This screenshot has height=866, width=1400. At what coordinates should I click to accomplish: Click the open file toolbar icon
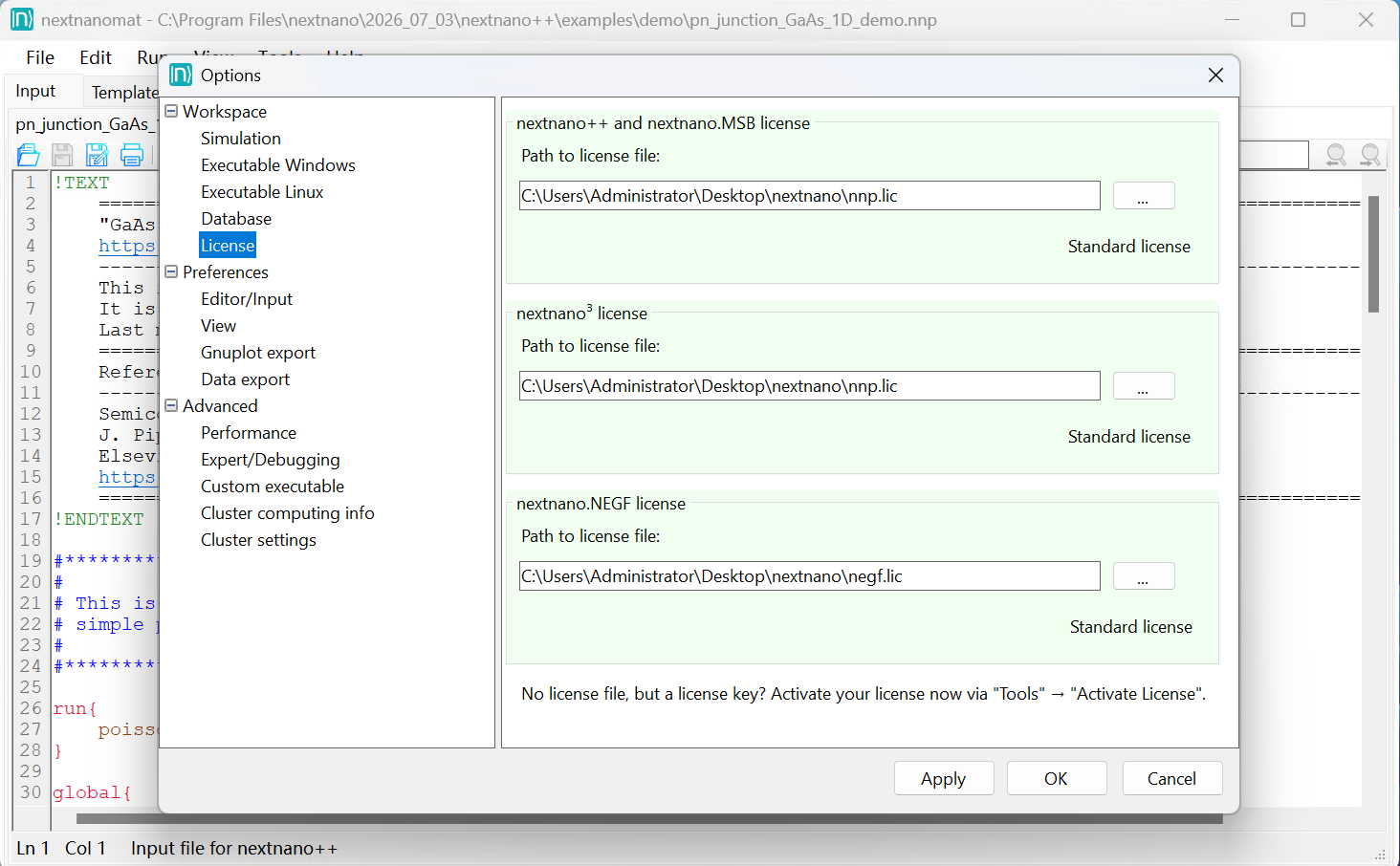pos(29,154)
